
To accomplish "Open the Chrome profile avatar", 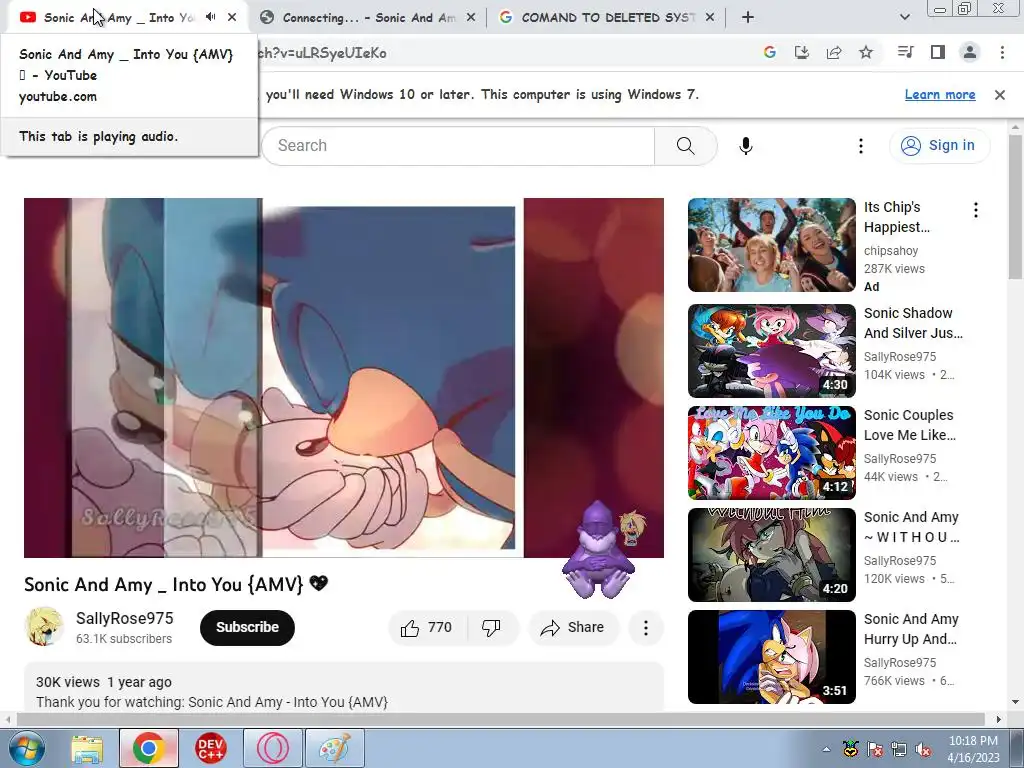I will coord(970,52).
